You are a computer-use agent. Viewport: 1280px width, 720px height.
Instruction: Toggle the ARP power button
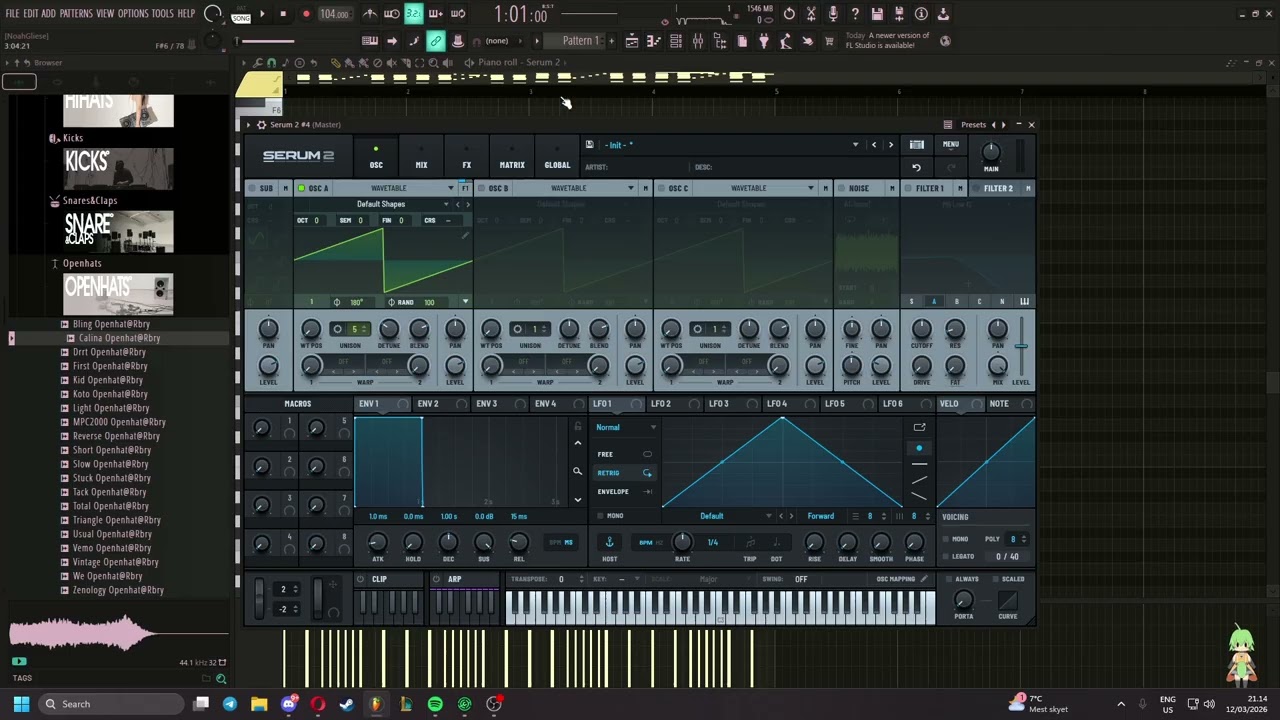pyautogui.click(x=437, y=579)
